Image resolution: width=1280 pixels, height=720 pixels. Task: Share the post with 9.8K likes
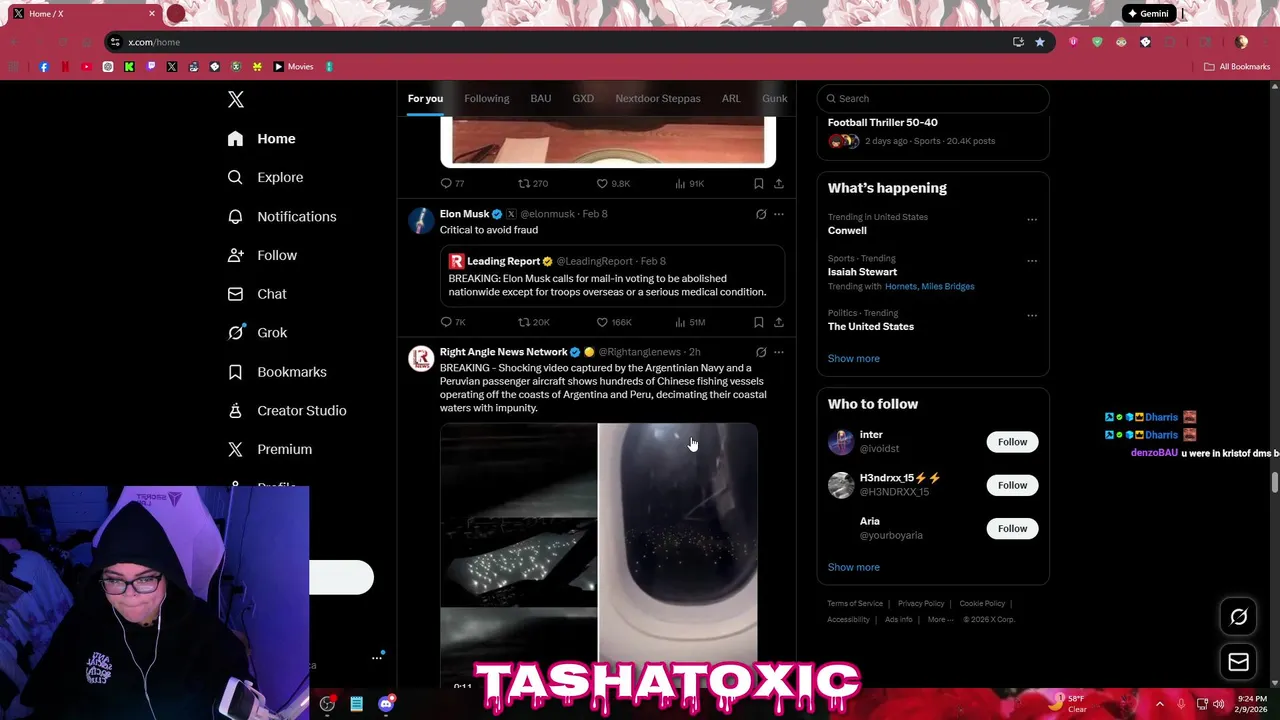point(779,183)
